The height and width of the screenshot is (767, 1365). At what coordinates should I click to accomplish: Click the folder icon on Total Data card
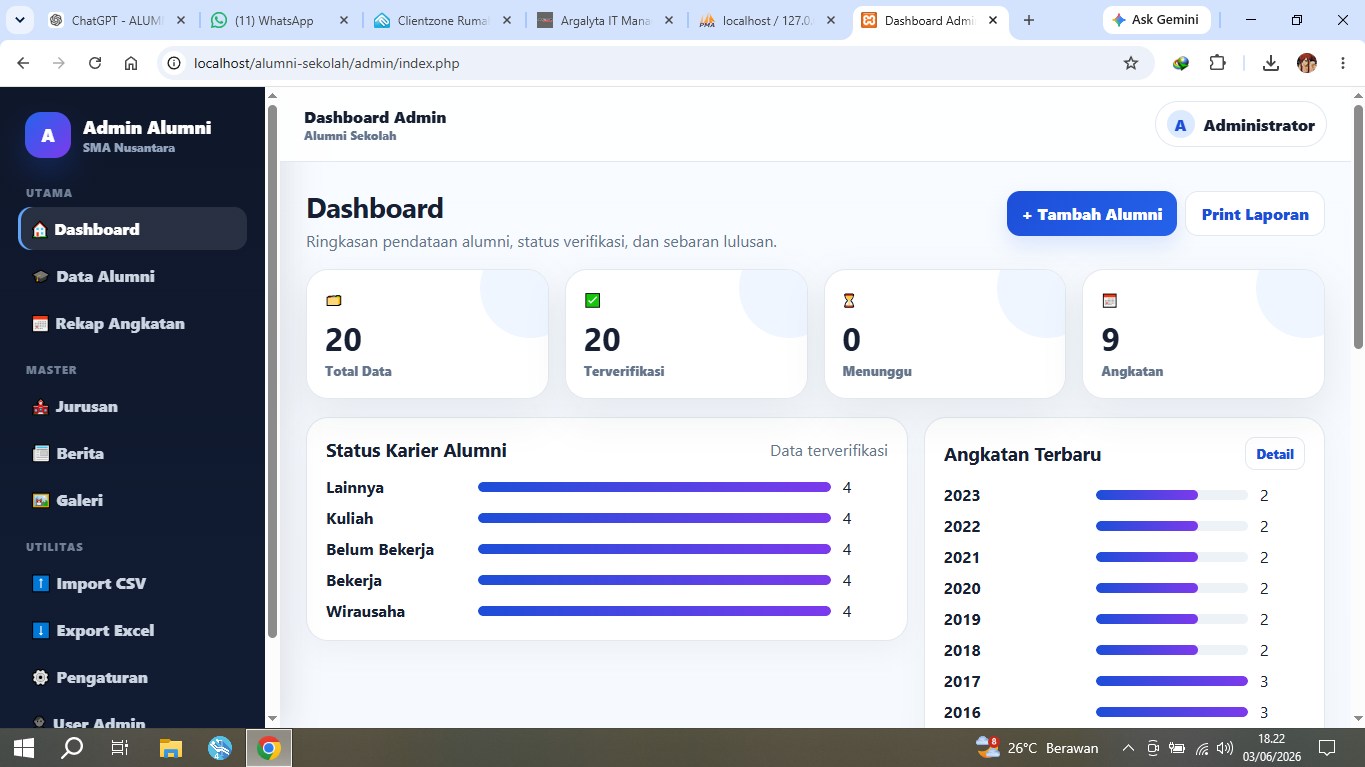[334, 300]
